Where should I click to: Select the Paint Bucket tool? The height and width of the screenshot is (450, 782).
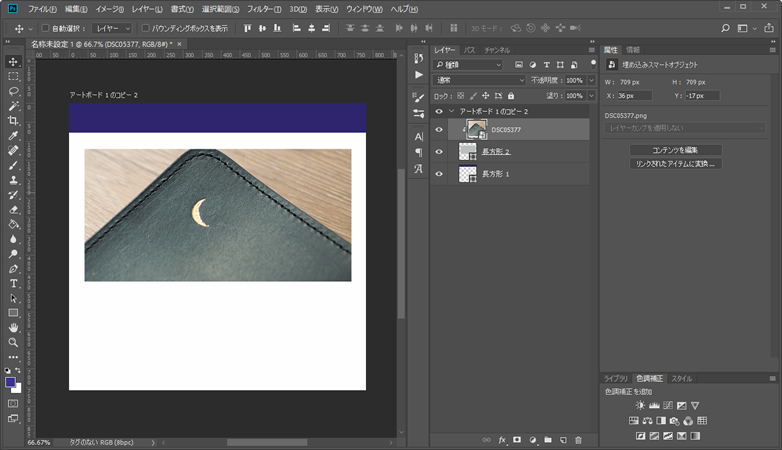[13, 225]
